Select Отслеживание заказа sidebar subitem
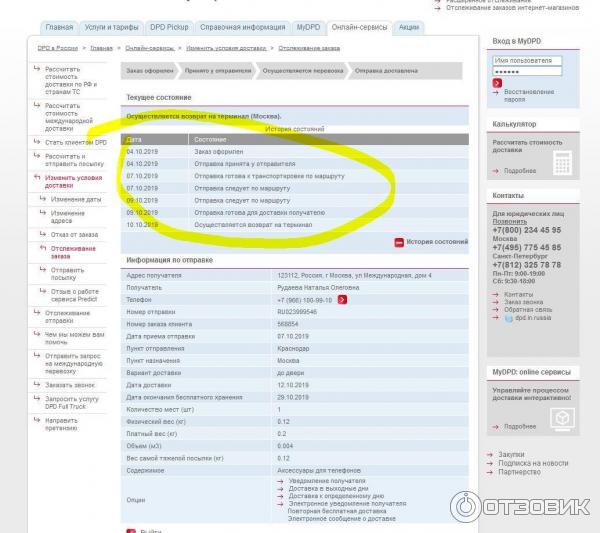Image resolution: width=600 pixels, height=533 pixels. tap(73, 252)
